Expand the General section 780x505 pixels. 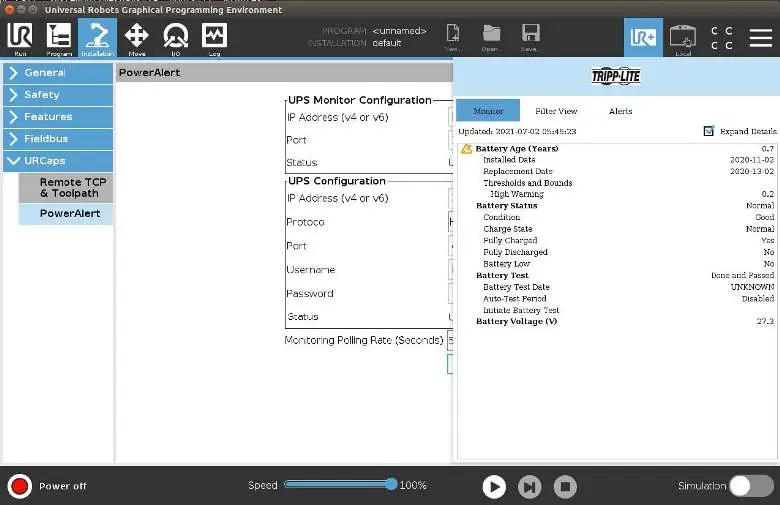pyautogui.click(x=58, y=73)
